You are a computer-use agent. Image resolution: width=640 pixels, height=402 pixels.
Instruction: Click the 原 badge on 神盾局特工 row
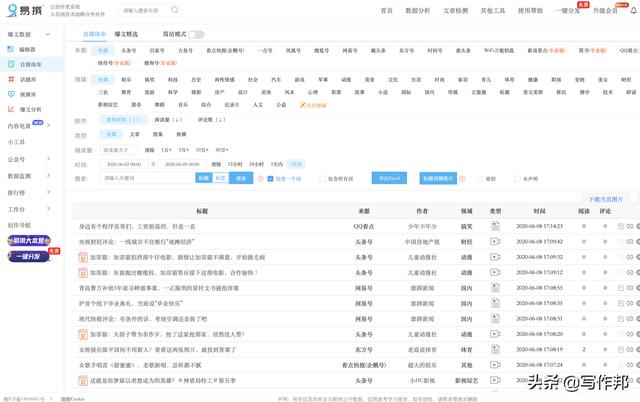pos(83,381)
